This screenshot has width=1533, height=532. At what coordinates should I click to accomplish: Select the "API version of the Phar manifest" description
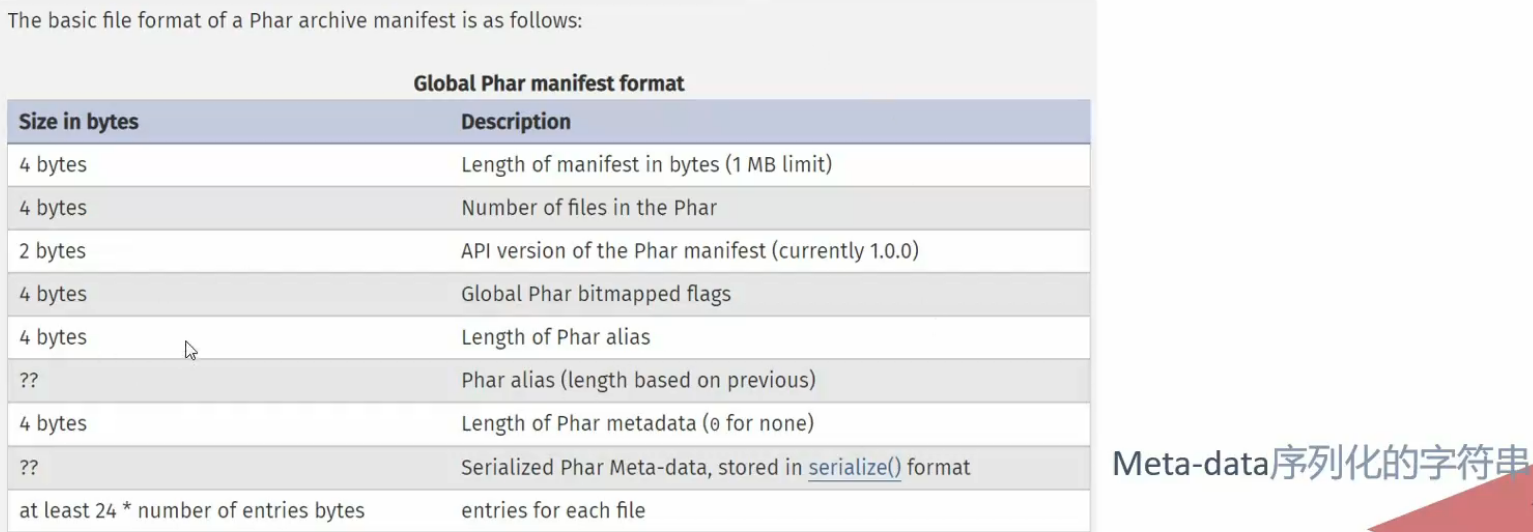coord(689,251)
